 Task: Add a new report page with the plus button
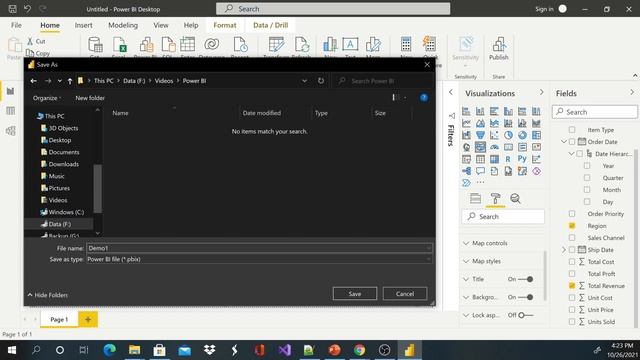click(88, 319)
